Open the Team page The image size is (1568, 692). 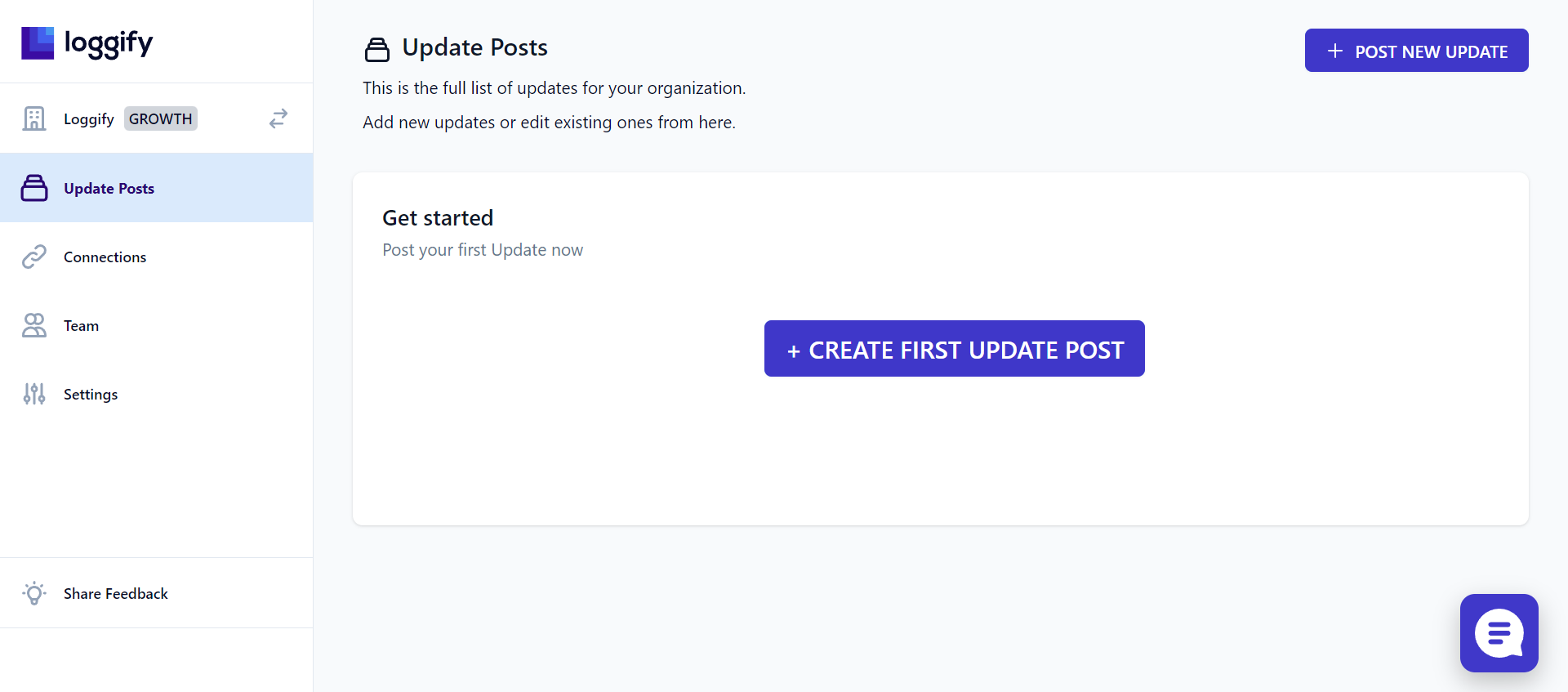[157, 325]
